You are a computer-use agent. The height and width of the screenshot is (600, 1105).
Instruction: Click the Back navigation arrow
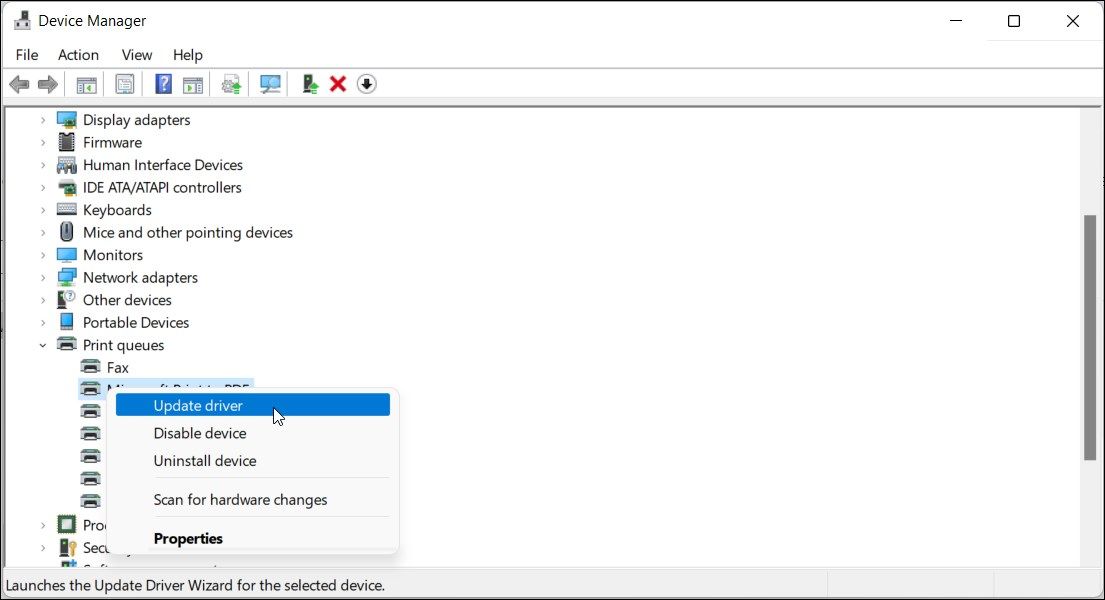click(x=18, y=84)
